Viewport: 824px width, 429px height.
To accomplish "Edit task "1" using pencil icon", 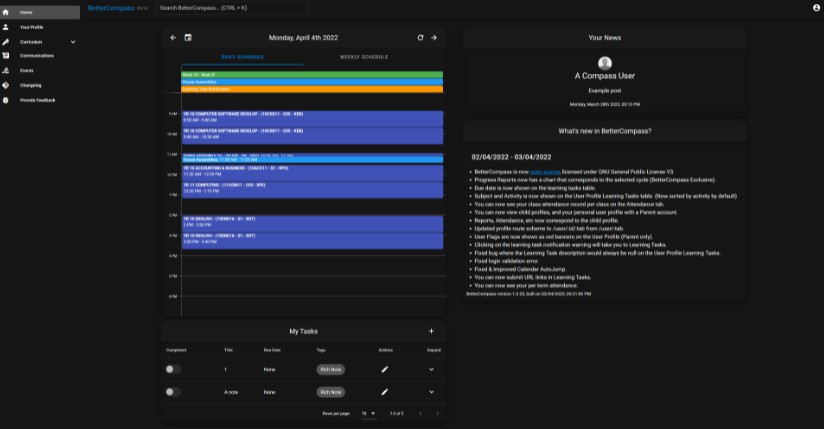I will click(x=385, y=369).
